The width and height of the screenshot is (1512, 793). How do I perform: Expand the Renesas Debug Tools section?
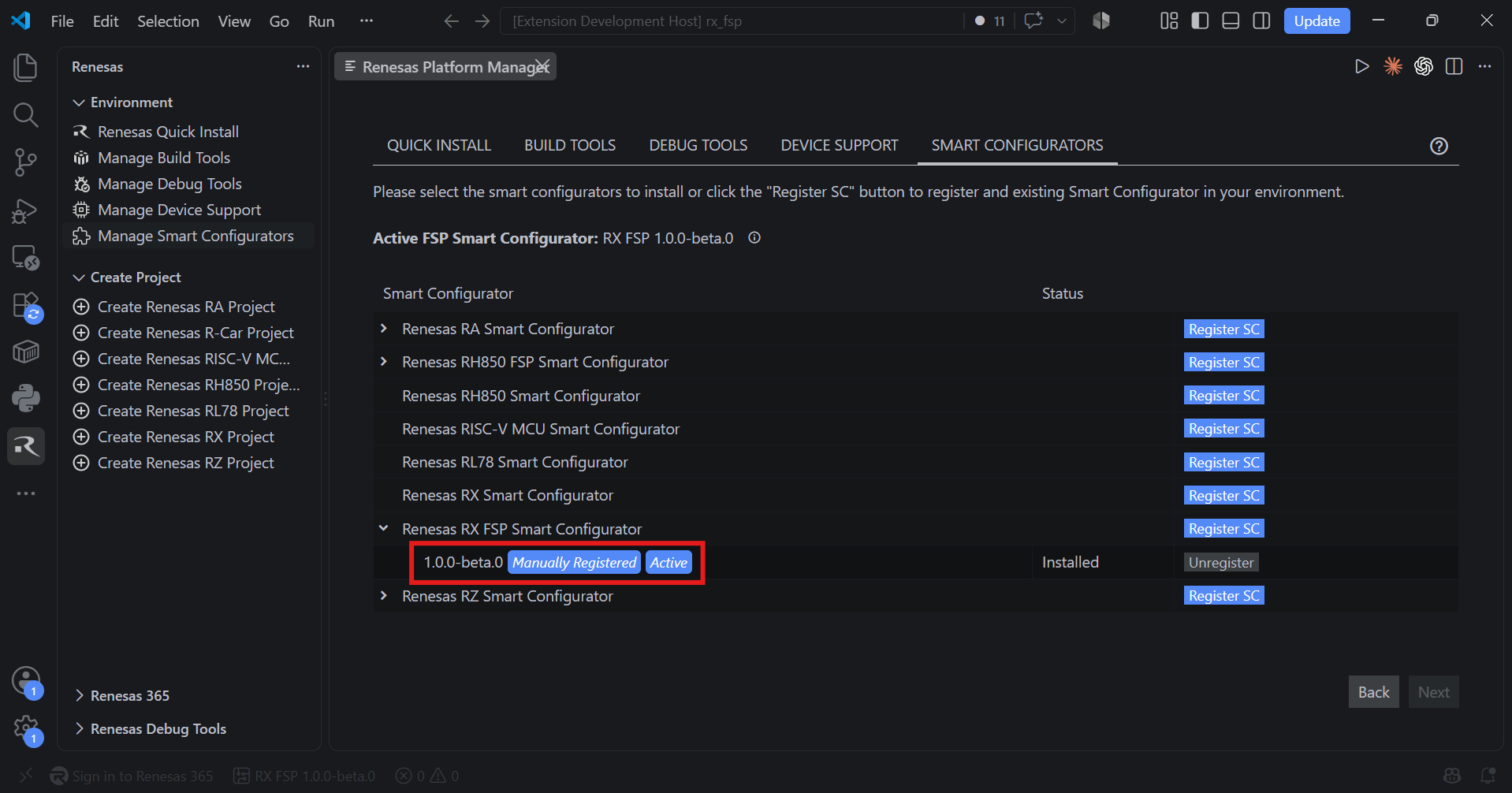[x=79, y=729]
